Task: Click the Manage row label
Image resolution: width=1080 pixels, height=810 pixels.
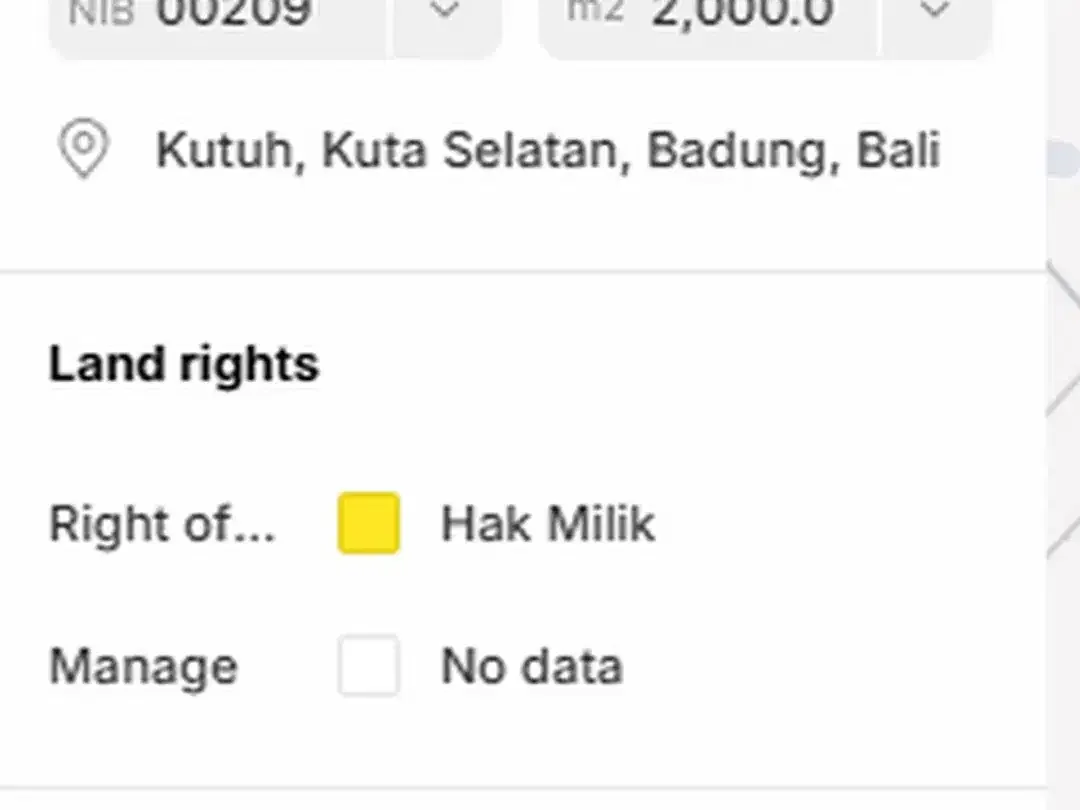Action: [143, 667]
